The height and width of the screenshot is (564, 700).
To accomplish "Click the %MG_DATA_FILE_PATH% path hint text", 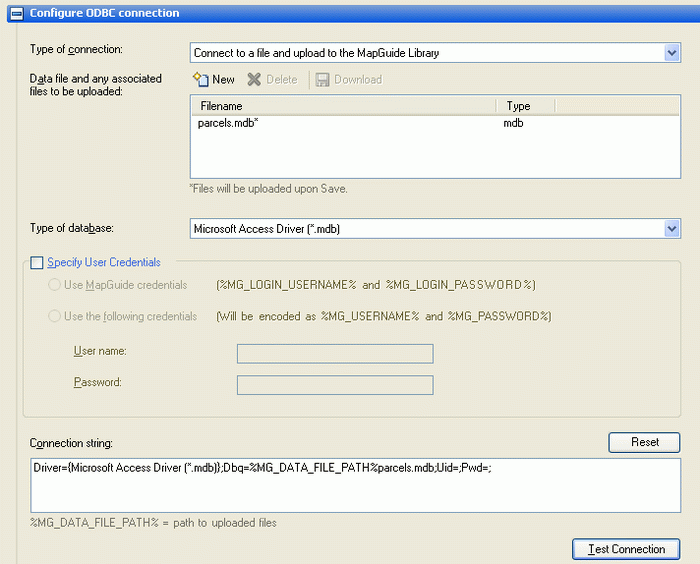I will pos(153,523).
